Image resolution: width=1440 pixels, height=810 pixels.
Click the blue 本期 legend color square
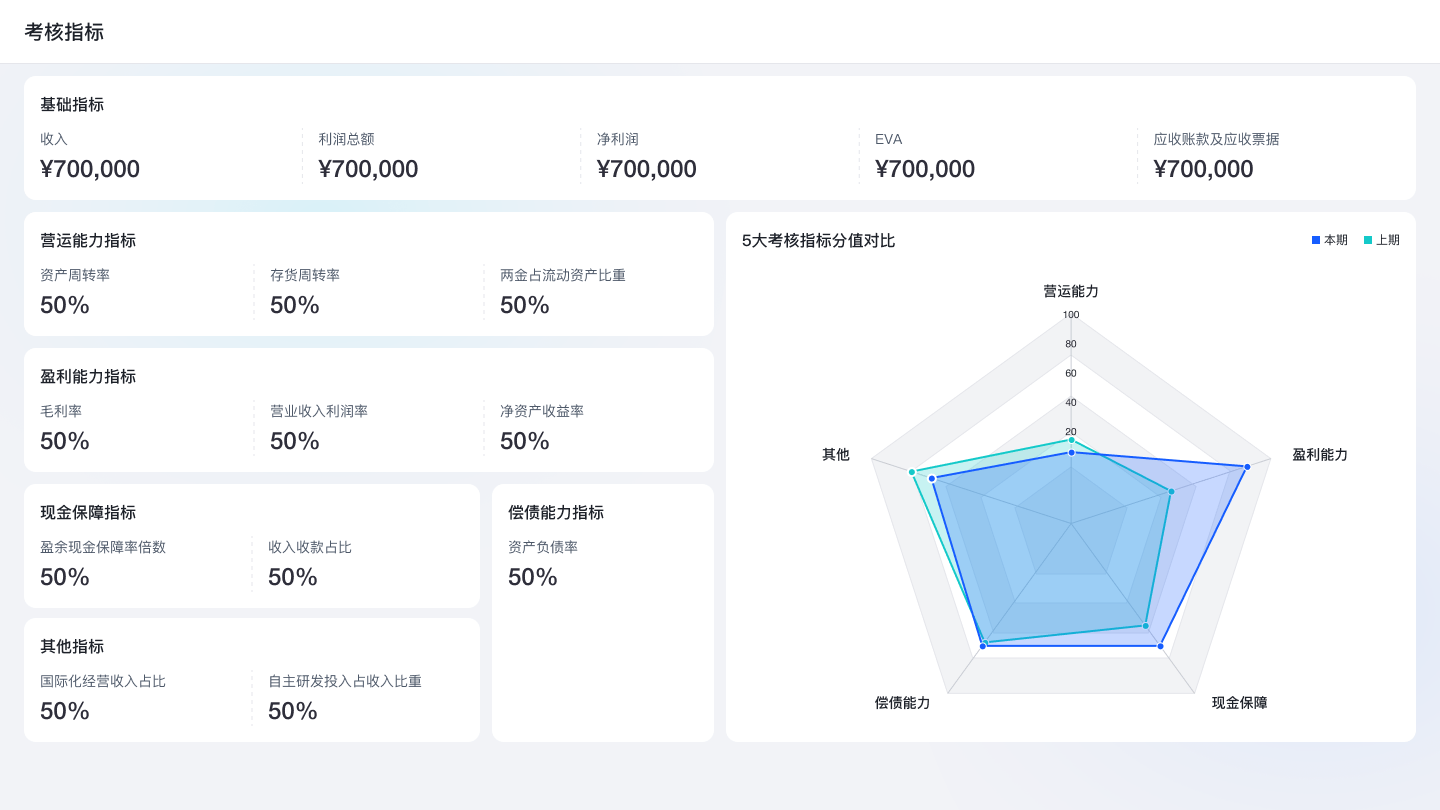pyautogui.click(x=1316, y=240)
